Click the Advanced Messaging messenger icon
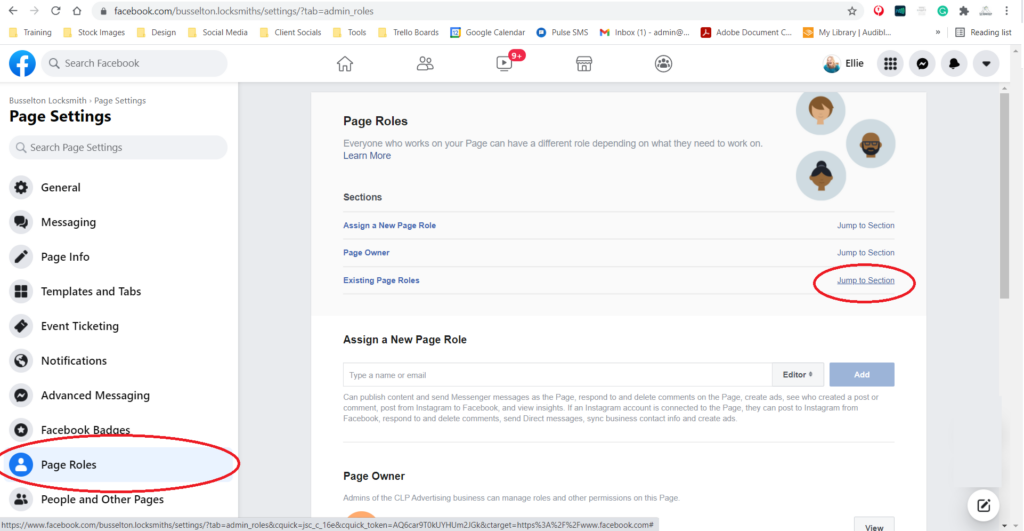Screen dimensions: 1024x531 click(21, 395)
